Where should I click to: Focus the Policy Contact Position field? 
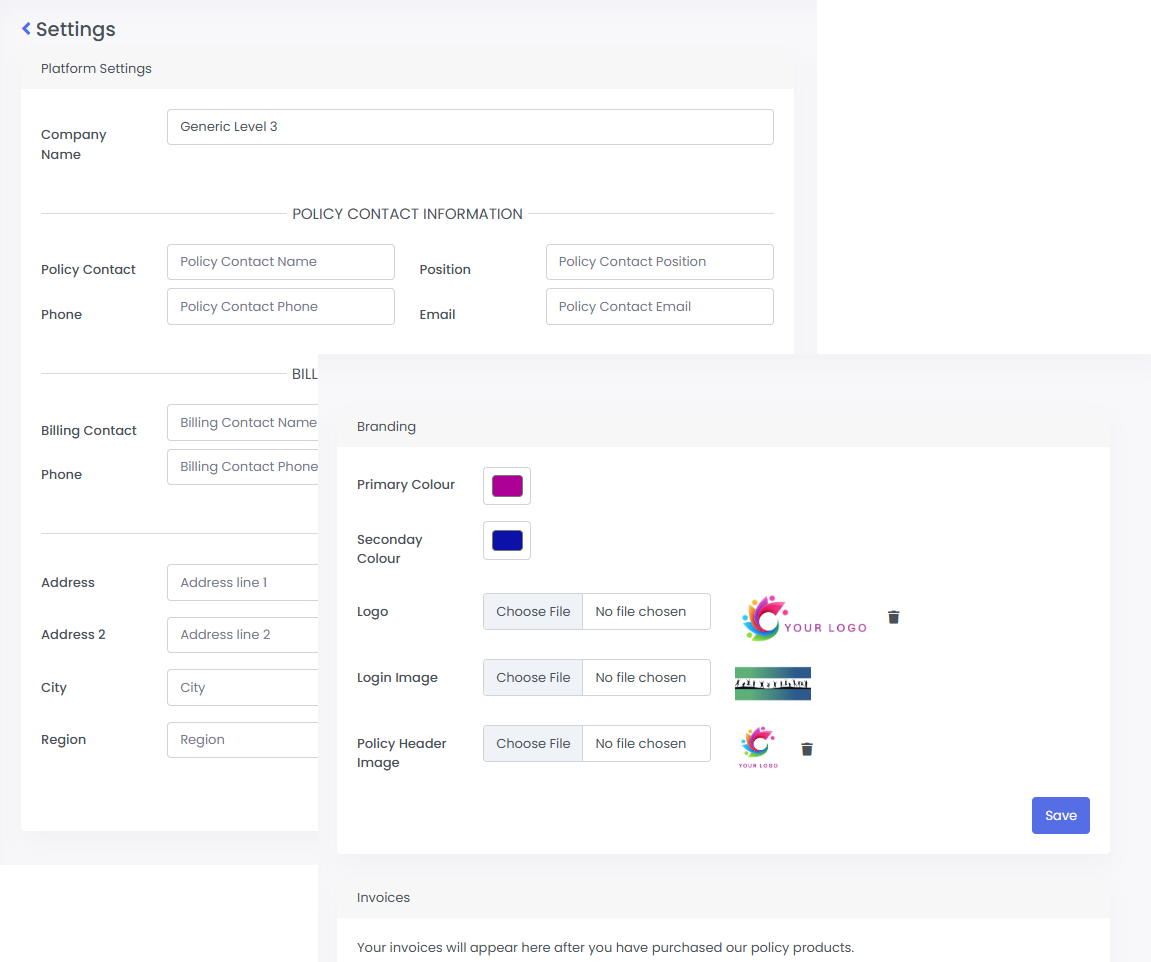[659, 262]
